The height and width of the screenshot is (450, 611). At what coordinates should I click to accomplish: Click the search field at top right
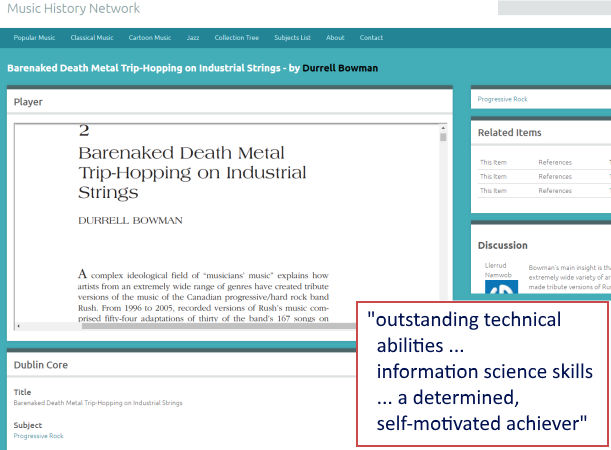point(554,8)
